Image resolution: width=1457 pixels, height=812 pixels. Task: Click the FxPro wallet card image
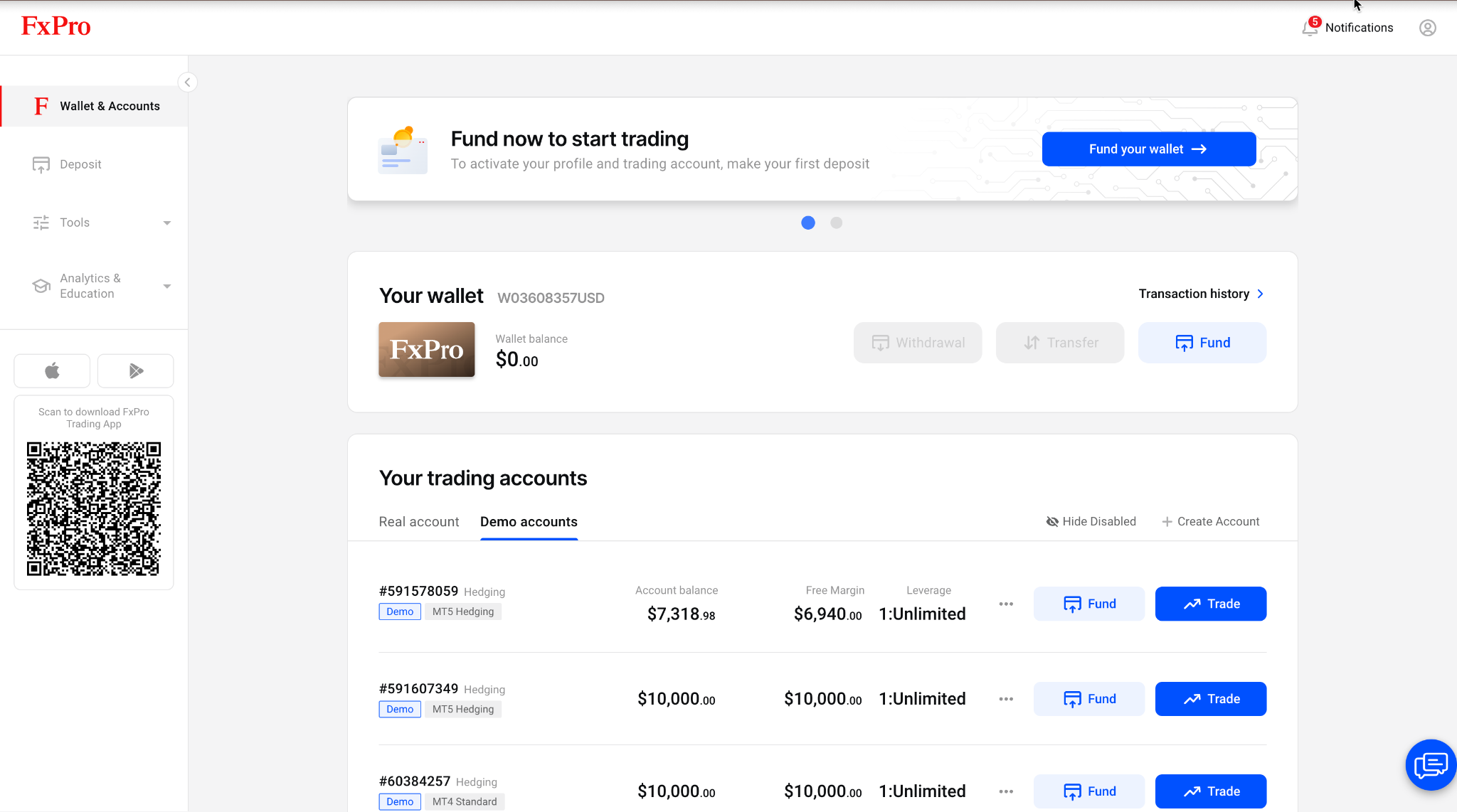[427, 349]
